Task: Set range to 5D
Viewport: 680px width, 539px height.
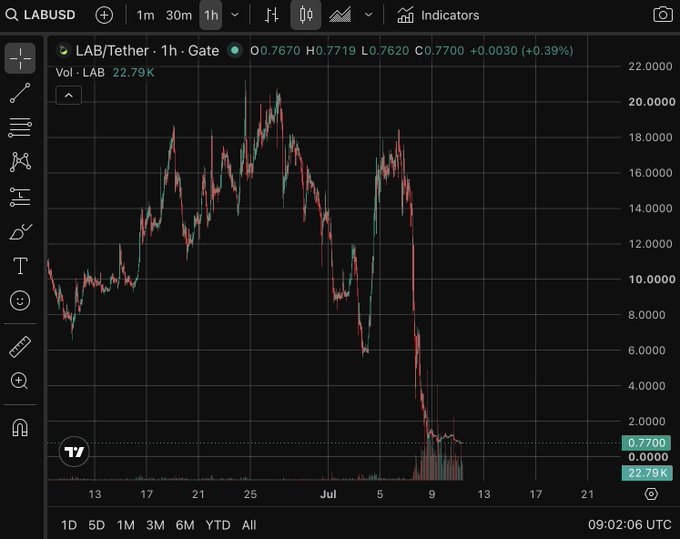Action: coord(97,525)
